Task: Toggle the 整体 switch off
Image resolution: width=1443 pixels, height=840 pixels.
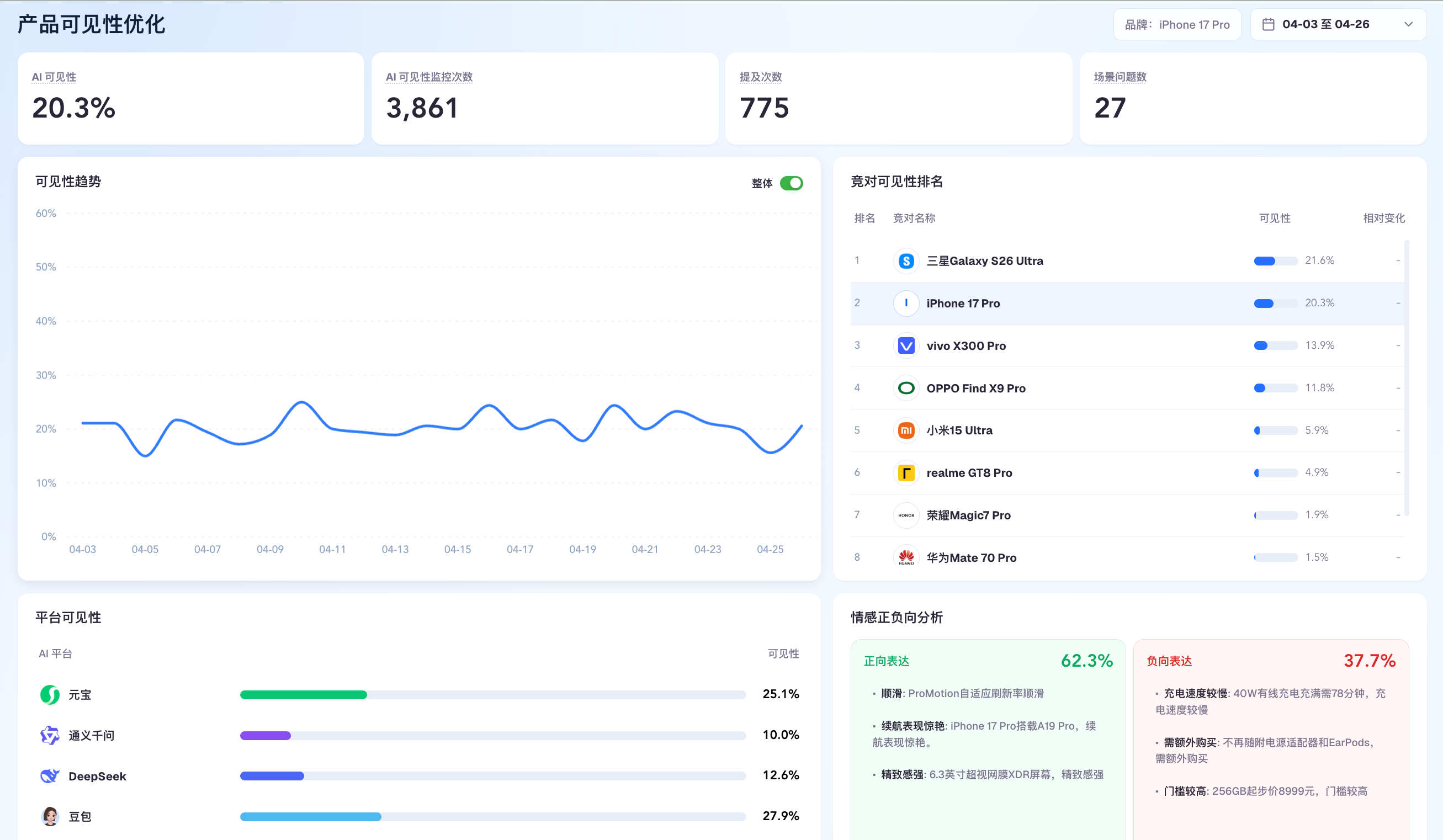Action: click(792, 183)
